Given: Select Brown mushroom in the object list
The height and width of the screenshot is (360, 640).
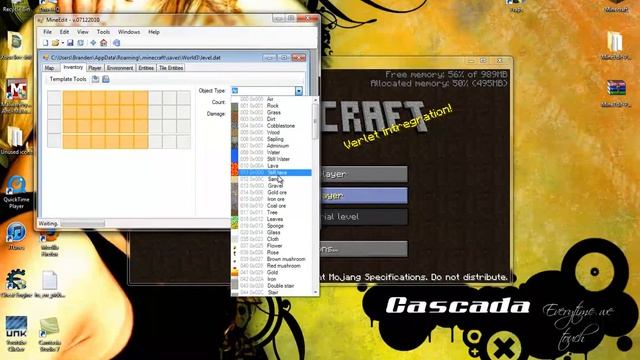Looking at the screenshot, I should pos(271,259).
